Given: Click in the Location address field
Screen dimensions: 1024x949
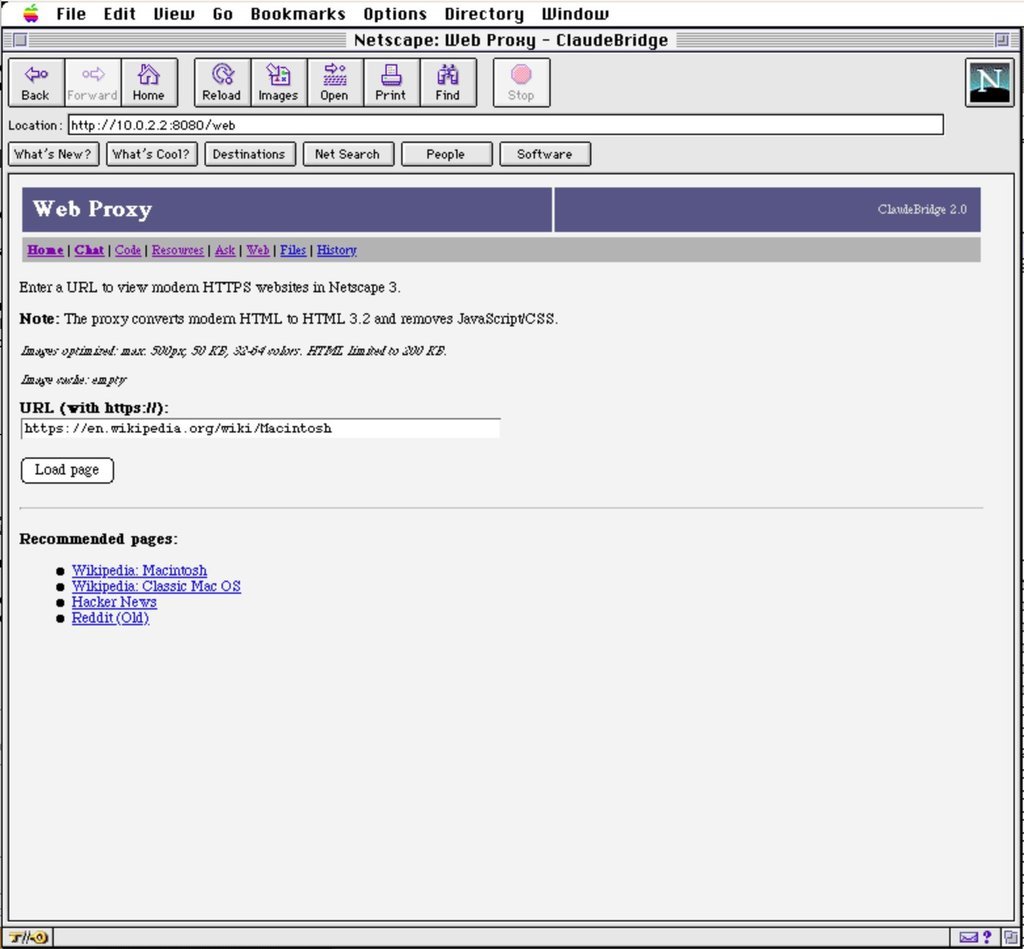Looking at the screenshot, I should click(x=505, y=125).
